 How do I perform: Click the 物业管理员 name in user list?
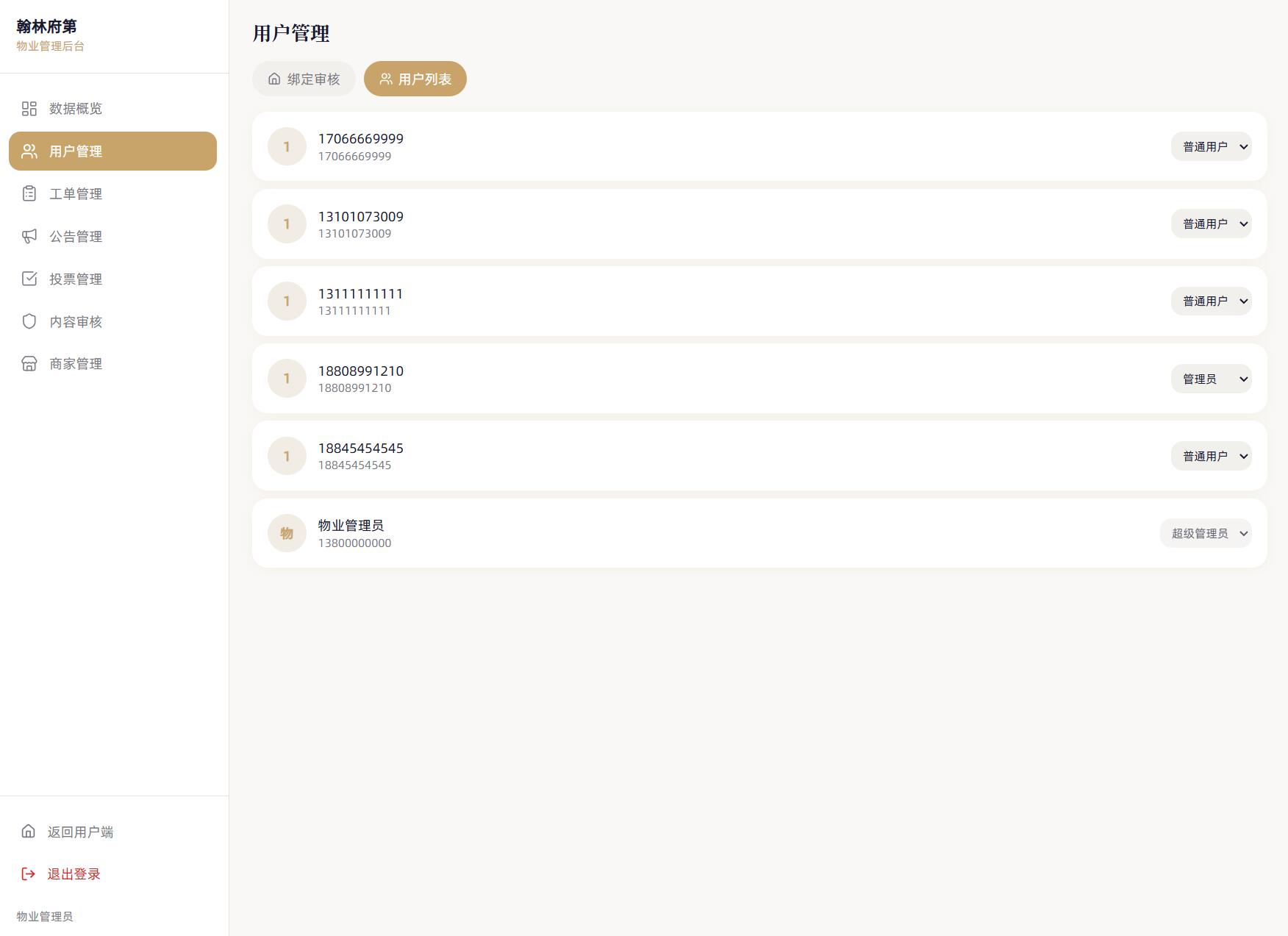click(351, 526)
